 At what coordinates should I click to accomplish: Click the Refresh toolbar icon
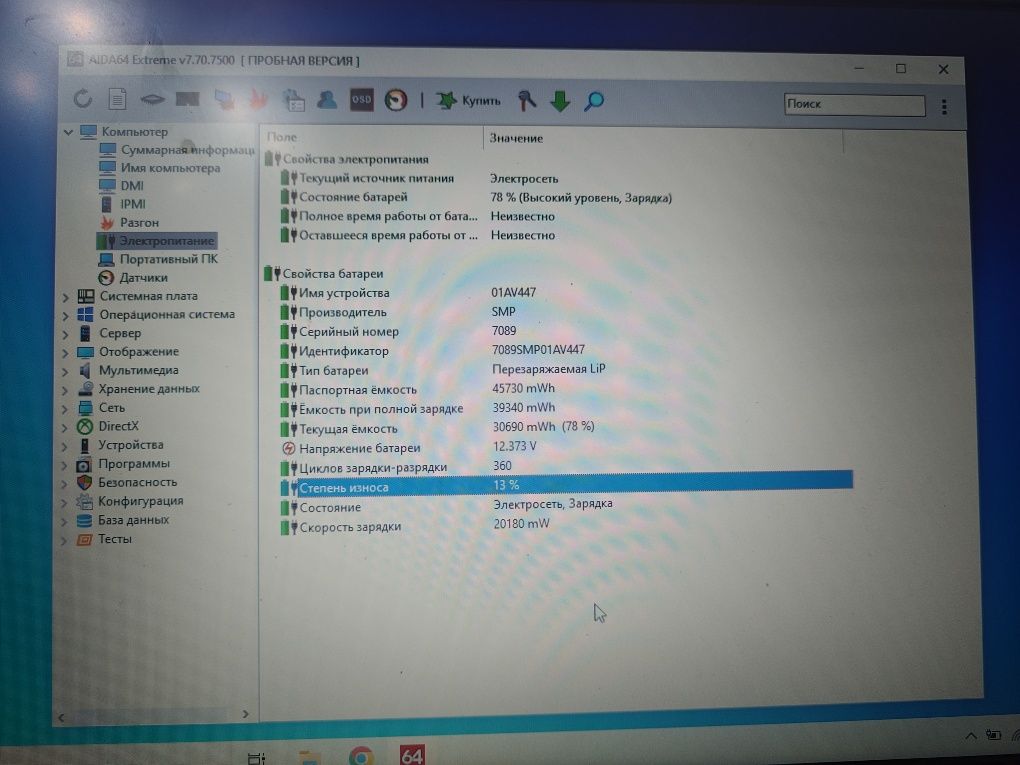click(x=83, y=99)
